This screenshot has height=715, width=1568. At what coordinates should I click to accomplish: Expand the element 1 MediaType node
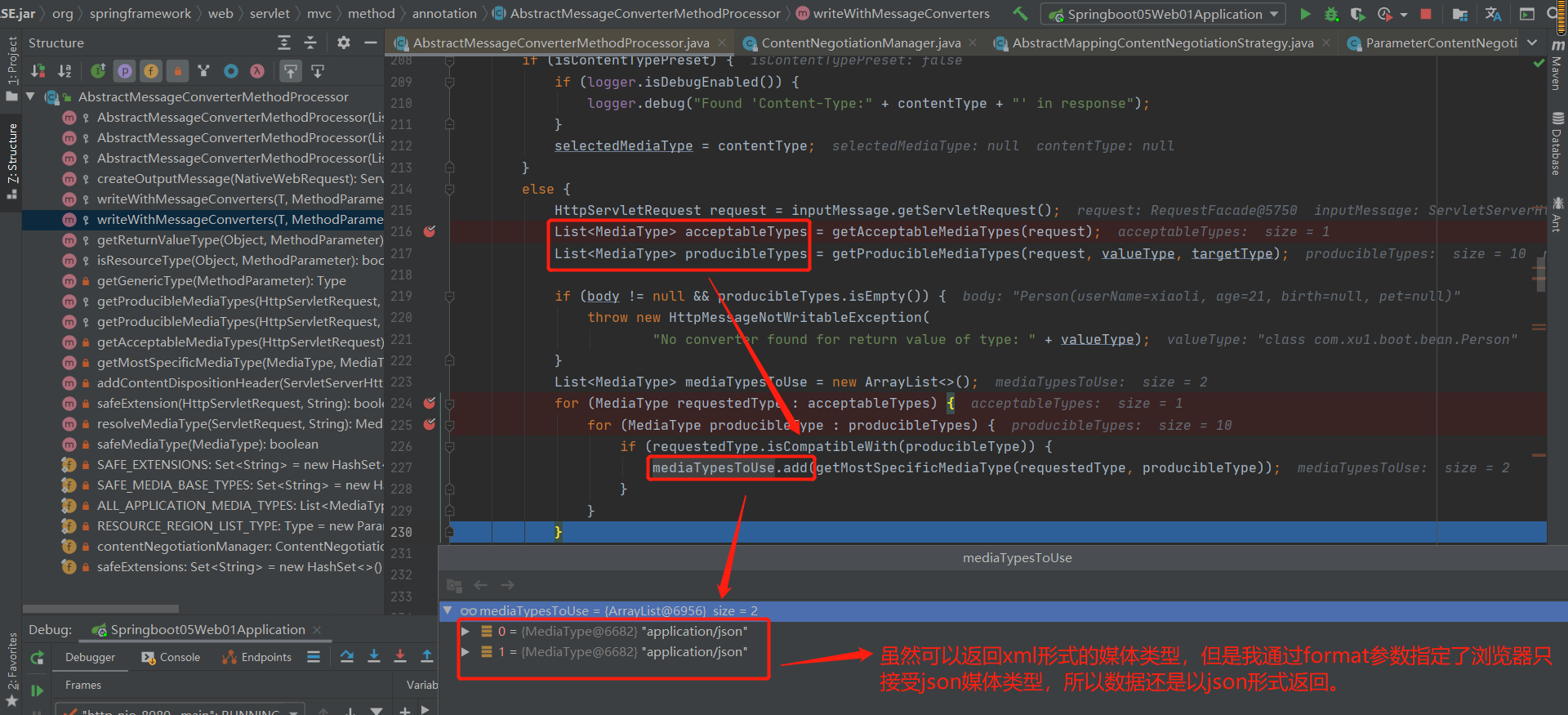465,651
